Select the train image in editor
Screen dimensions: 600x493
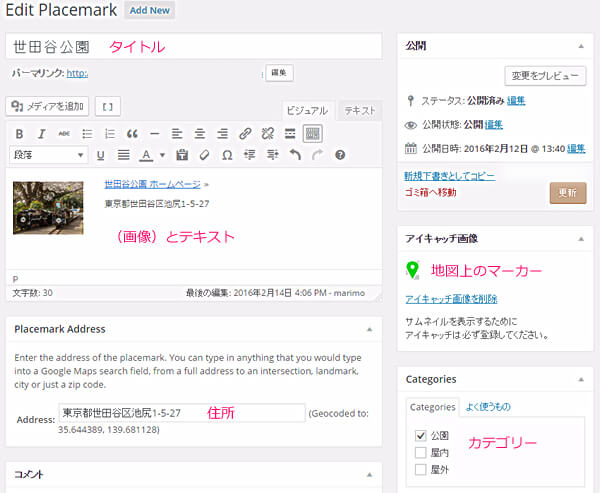click(48, 208)
